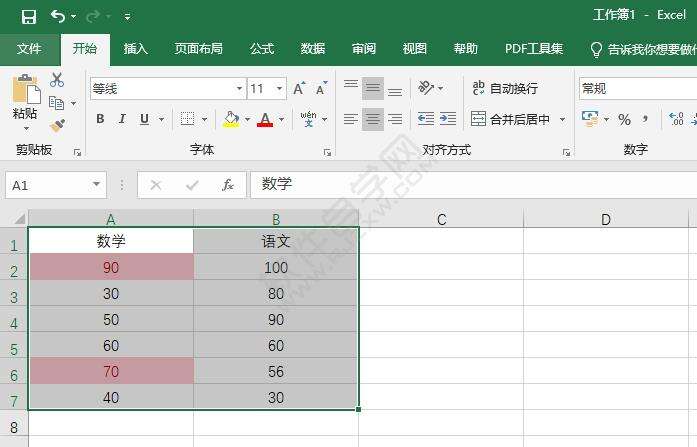
Task: Apply the red Font Color
Action: 265,119
